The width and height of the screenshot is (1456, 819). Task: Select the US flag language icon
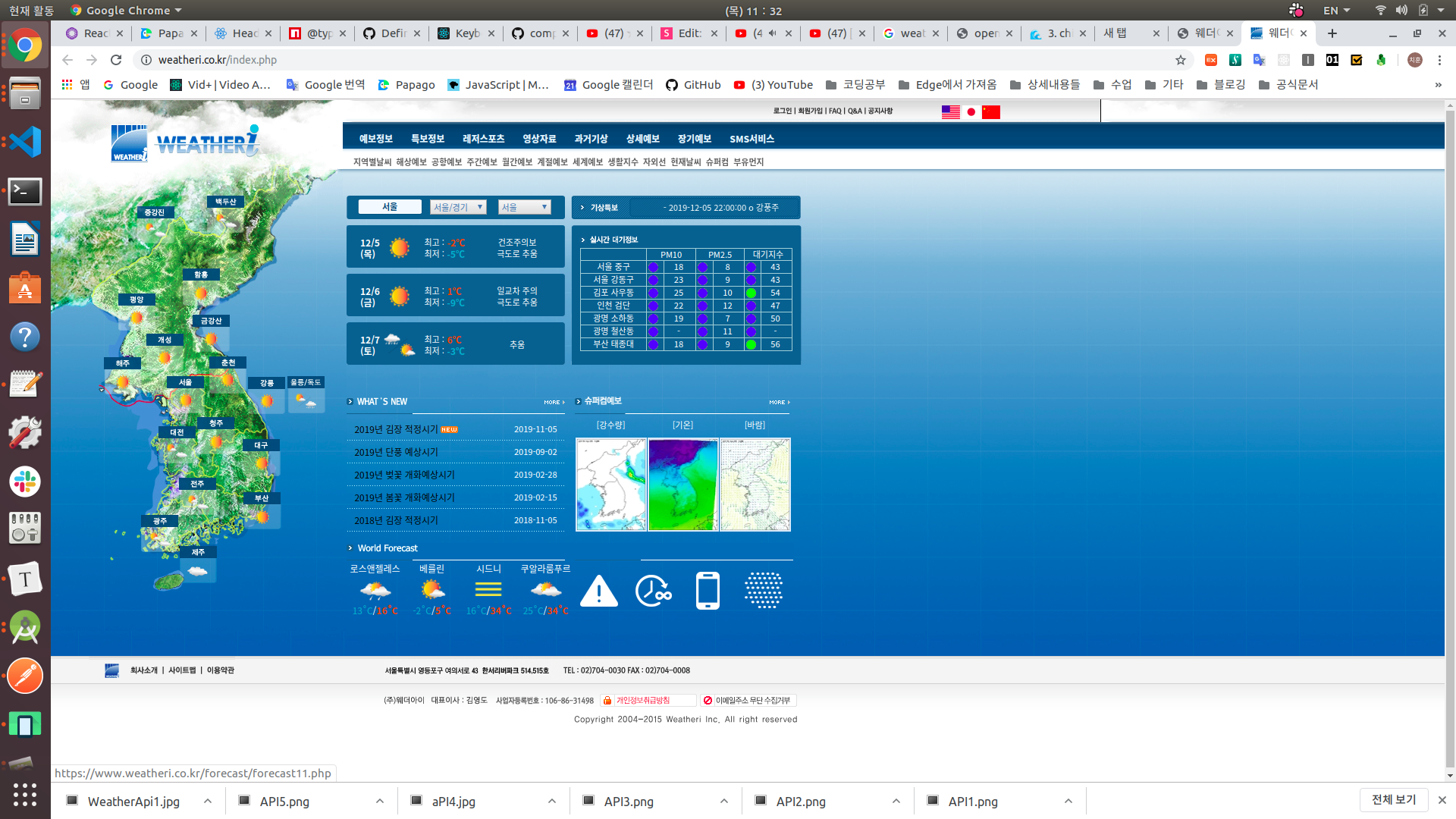point(950,112)
